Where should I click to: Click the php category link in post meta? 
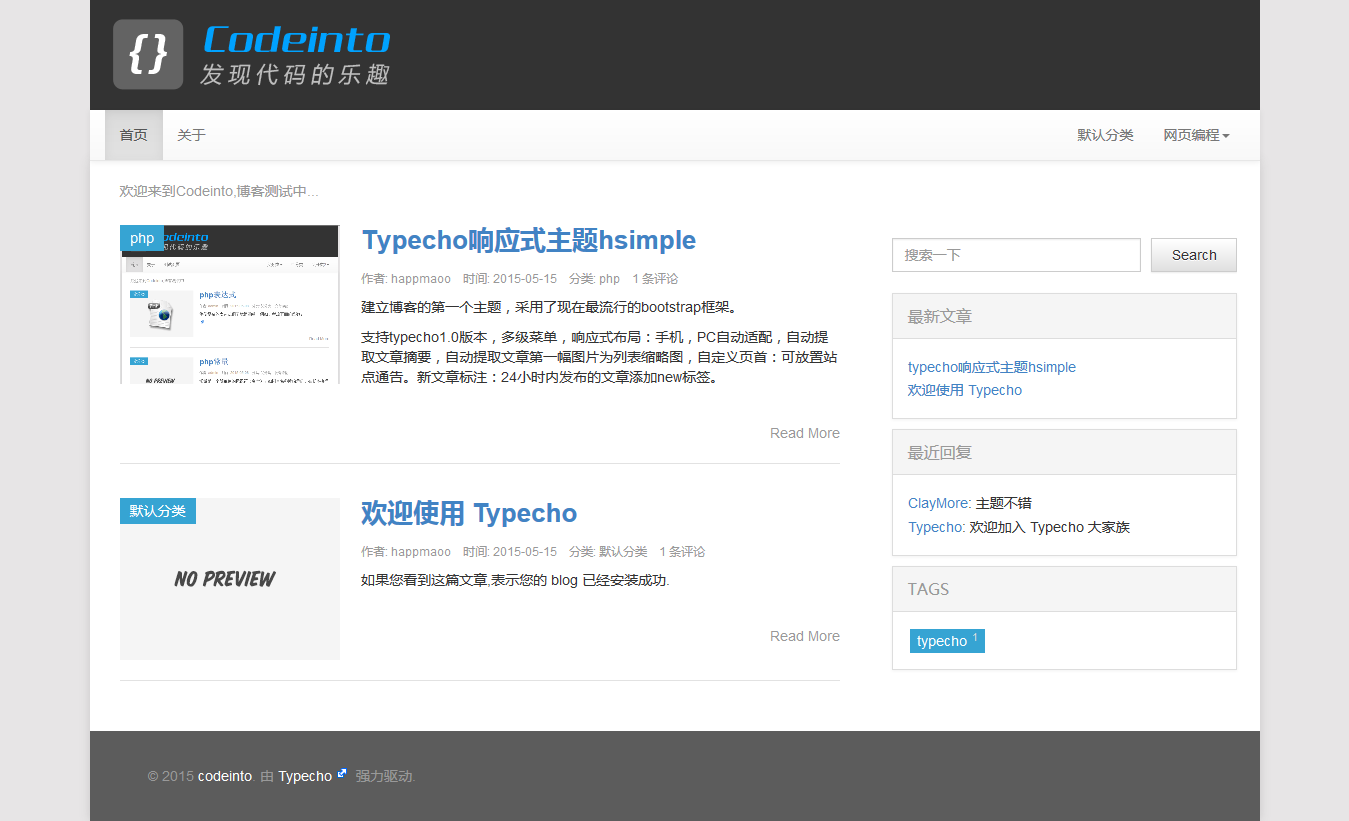tap(609, 279)
